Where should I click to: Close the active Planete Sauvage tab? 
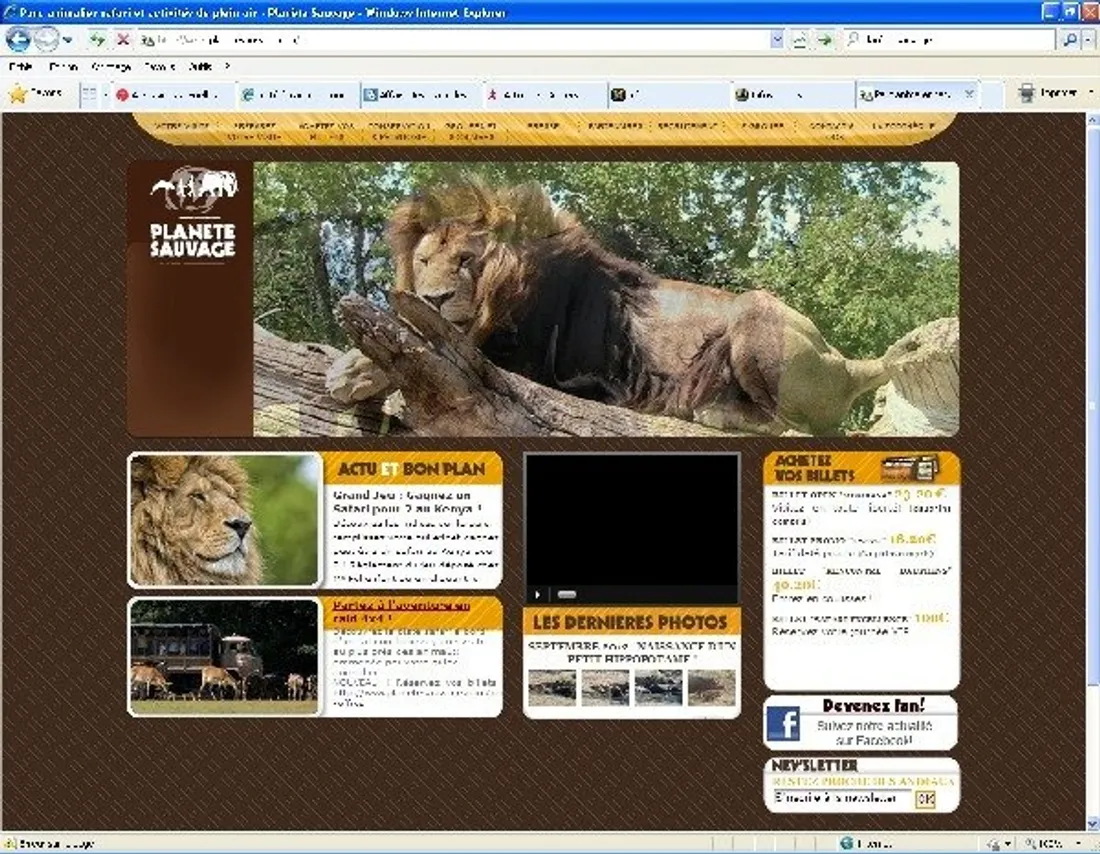coord(970,93)
